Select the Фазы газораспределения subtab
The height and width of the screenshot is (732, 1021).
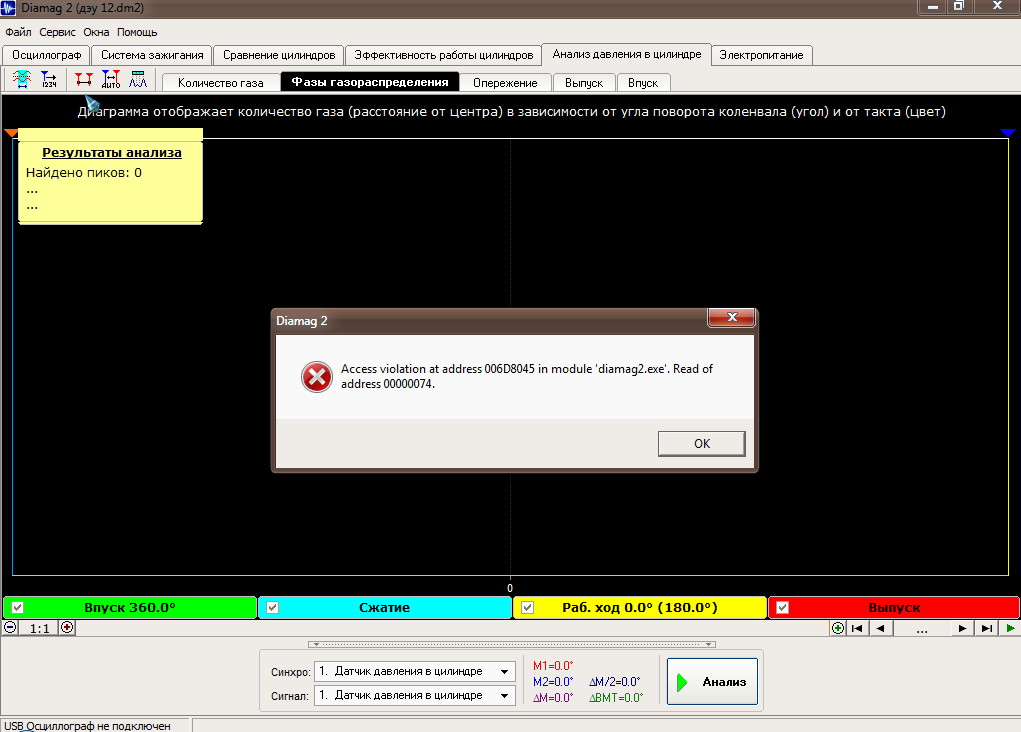click(x=370, y=82)
